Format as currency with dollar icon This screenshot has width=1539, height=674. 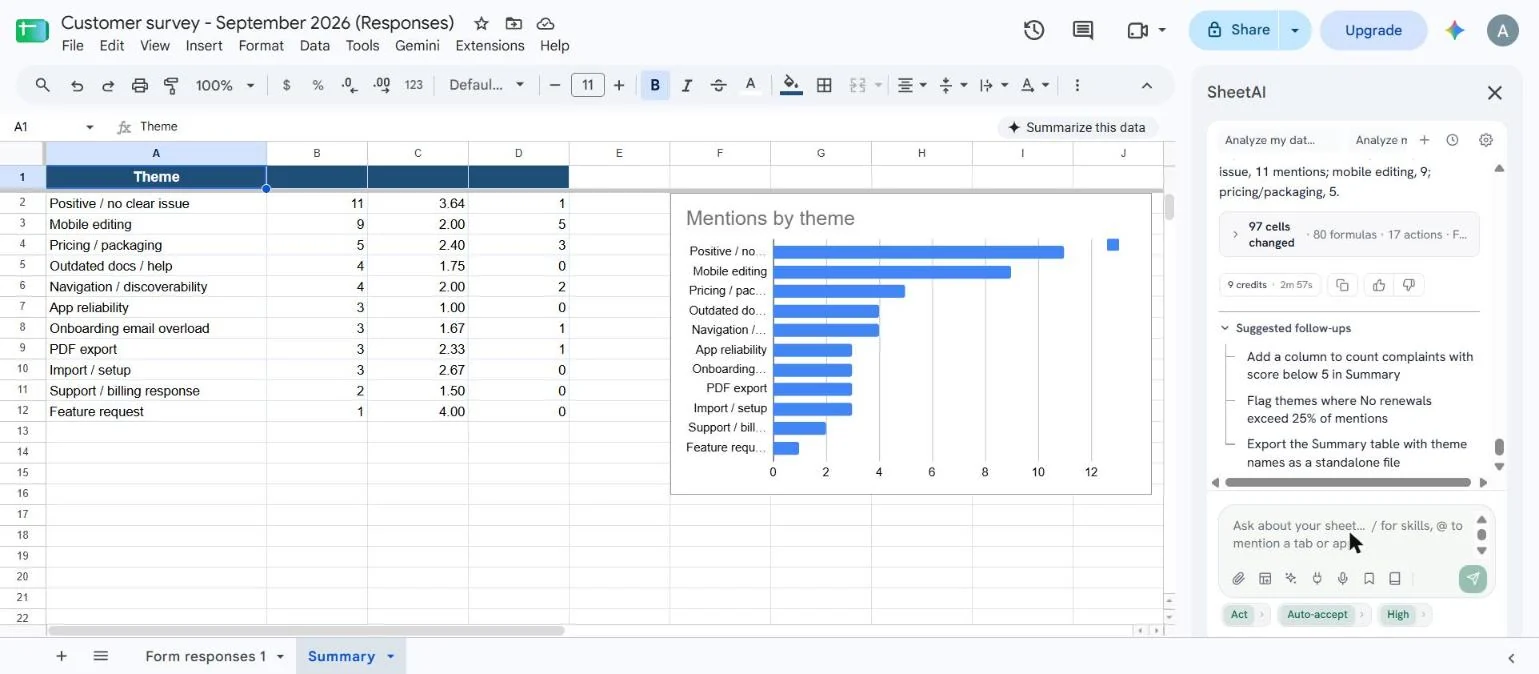pyautogui.click(x=287, y=85)
